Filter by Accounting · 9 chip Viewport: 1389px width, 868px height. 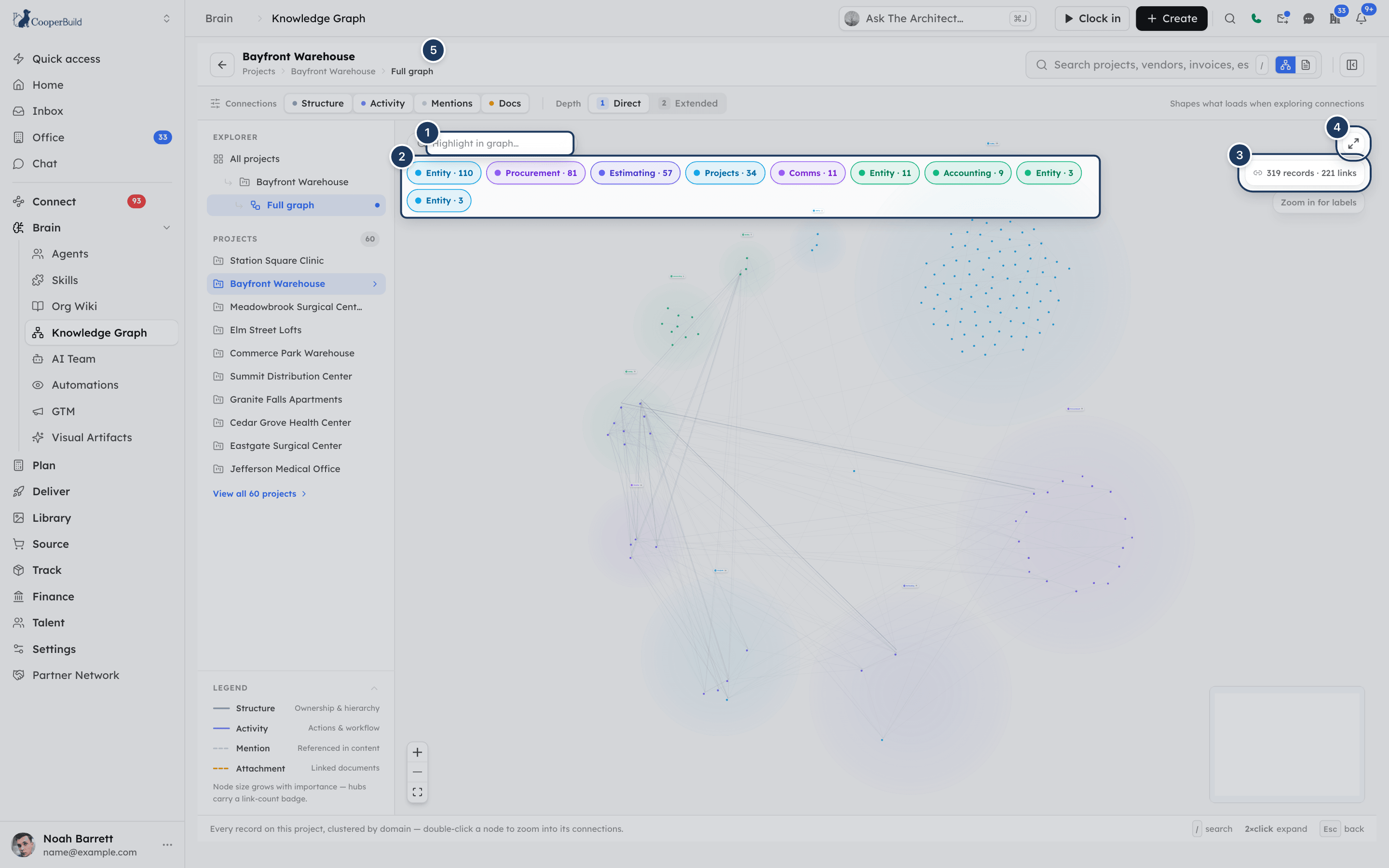[x=967, y=173]
